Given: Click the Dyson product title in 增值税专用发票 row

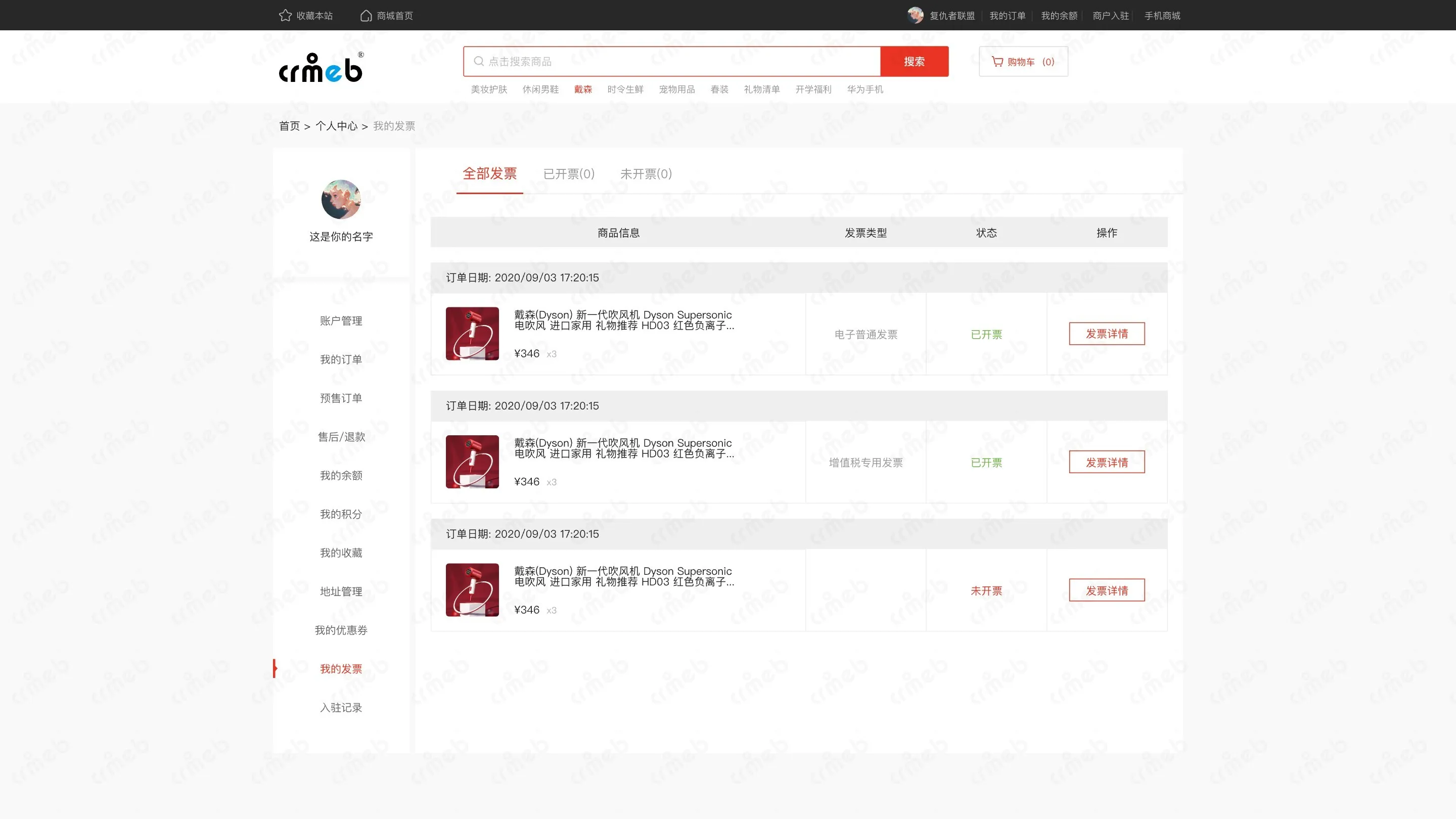Looking at the screenshot, I should click(624, 448).
